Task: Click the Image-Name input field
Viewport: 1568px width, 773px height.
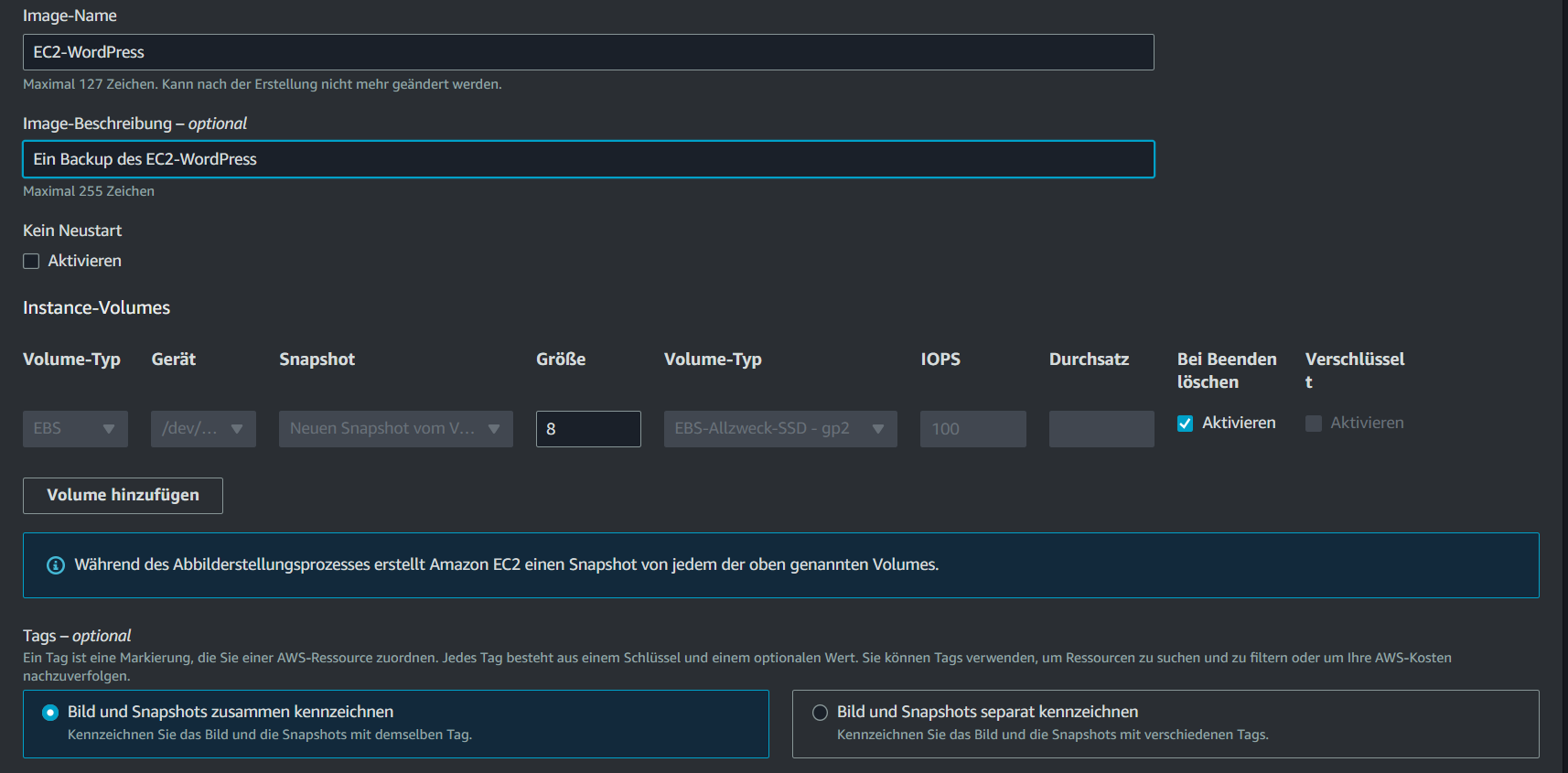Action: tap(588, 52)
